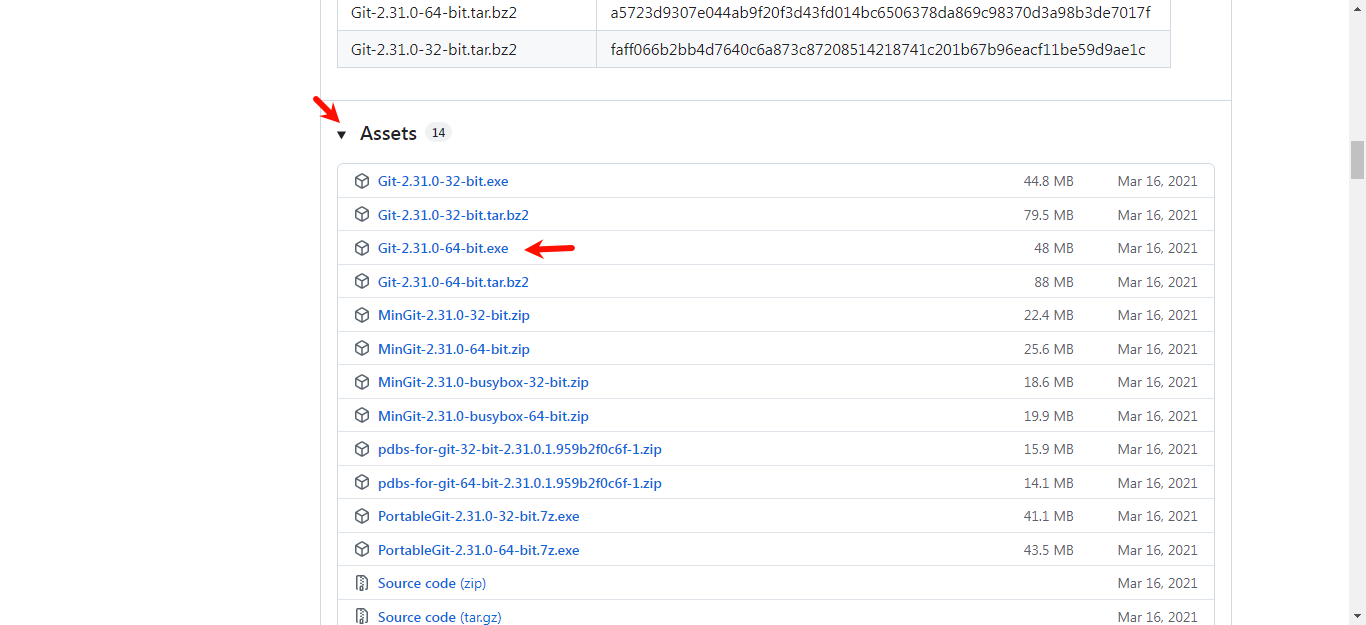Viewport: 1366px width, 625px height.
Task: Click the scrollbar up arrow
Action: pyautogui.click(x=1357, y=8)
